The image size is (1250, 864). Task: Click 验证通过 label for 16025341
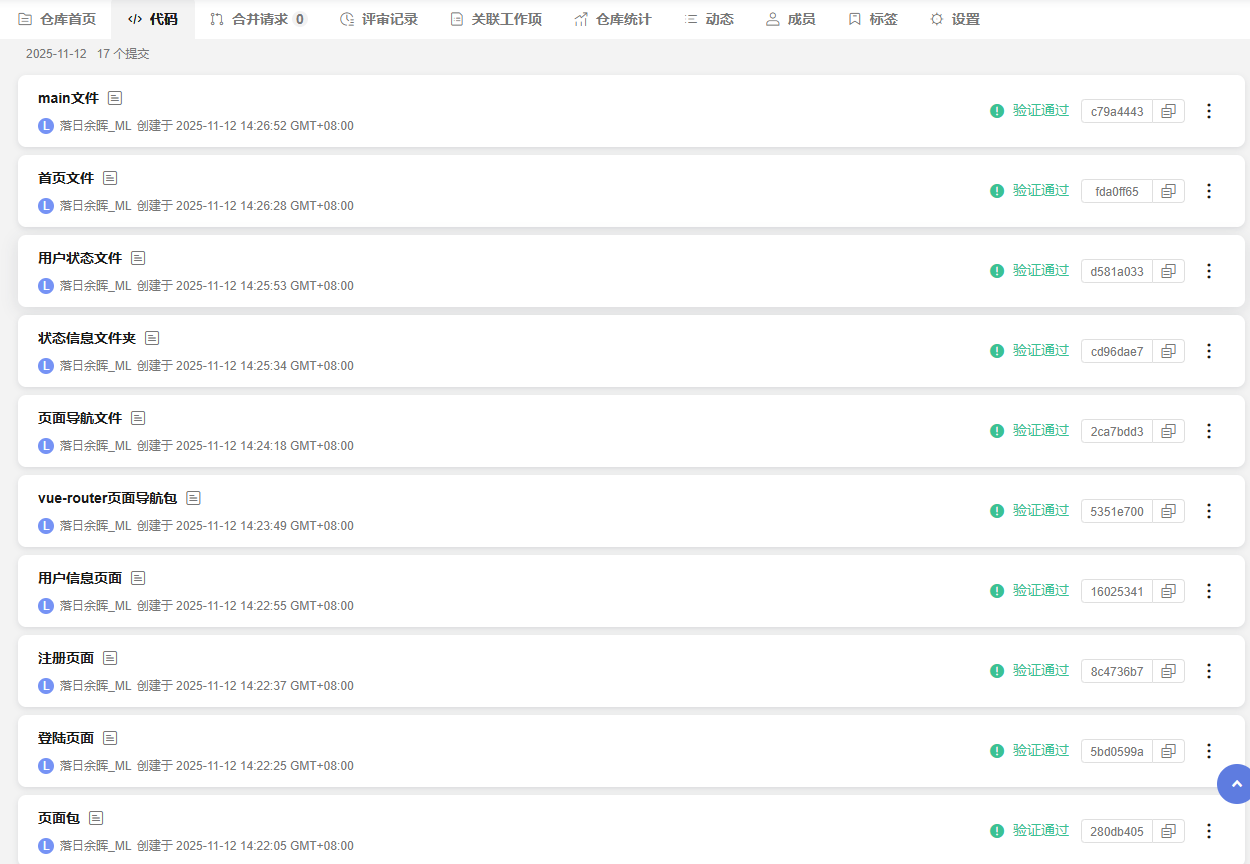(x=1041, y=590)
